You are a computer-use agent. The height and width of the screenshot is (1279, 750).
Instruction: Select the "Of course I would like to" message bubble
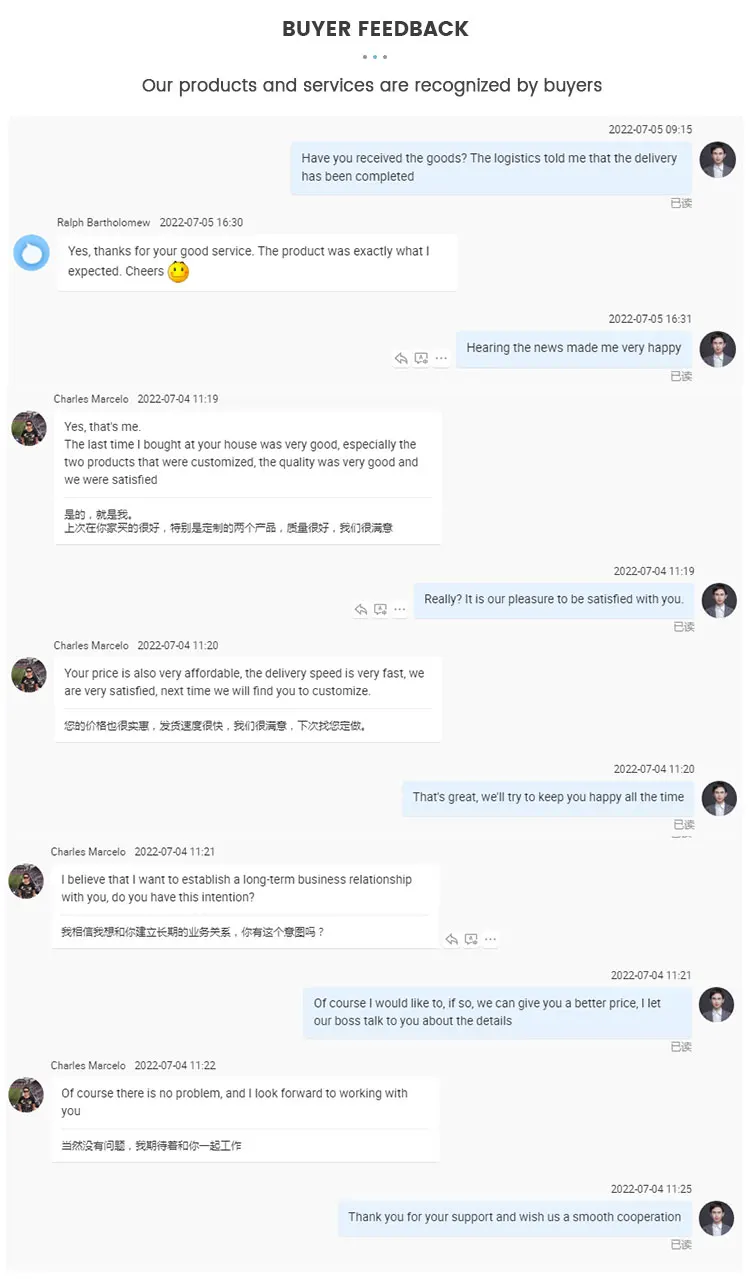point(497,1013)
